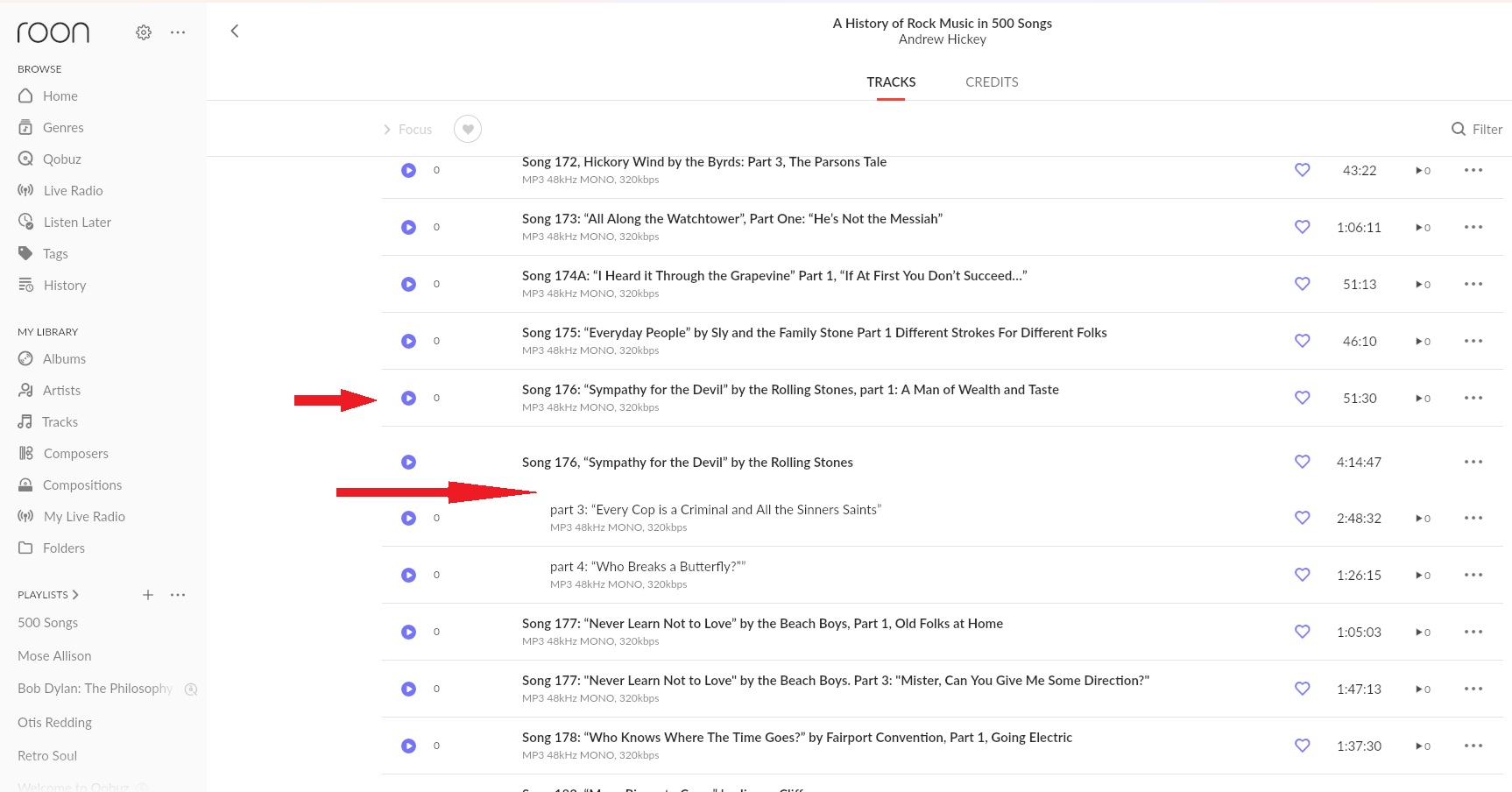Screen dimensions: 1512x792
Task: Add a new playlist with plus icon
Action: point(148,595)
